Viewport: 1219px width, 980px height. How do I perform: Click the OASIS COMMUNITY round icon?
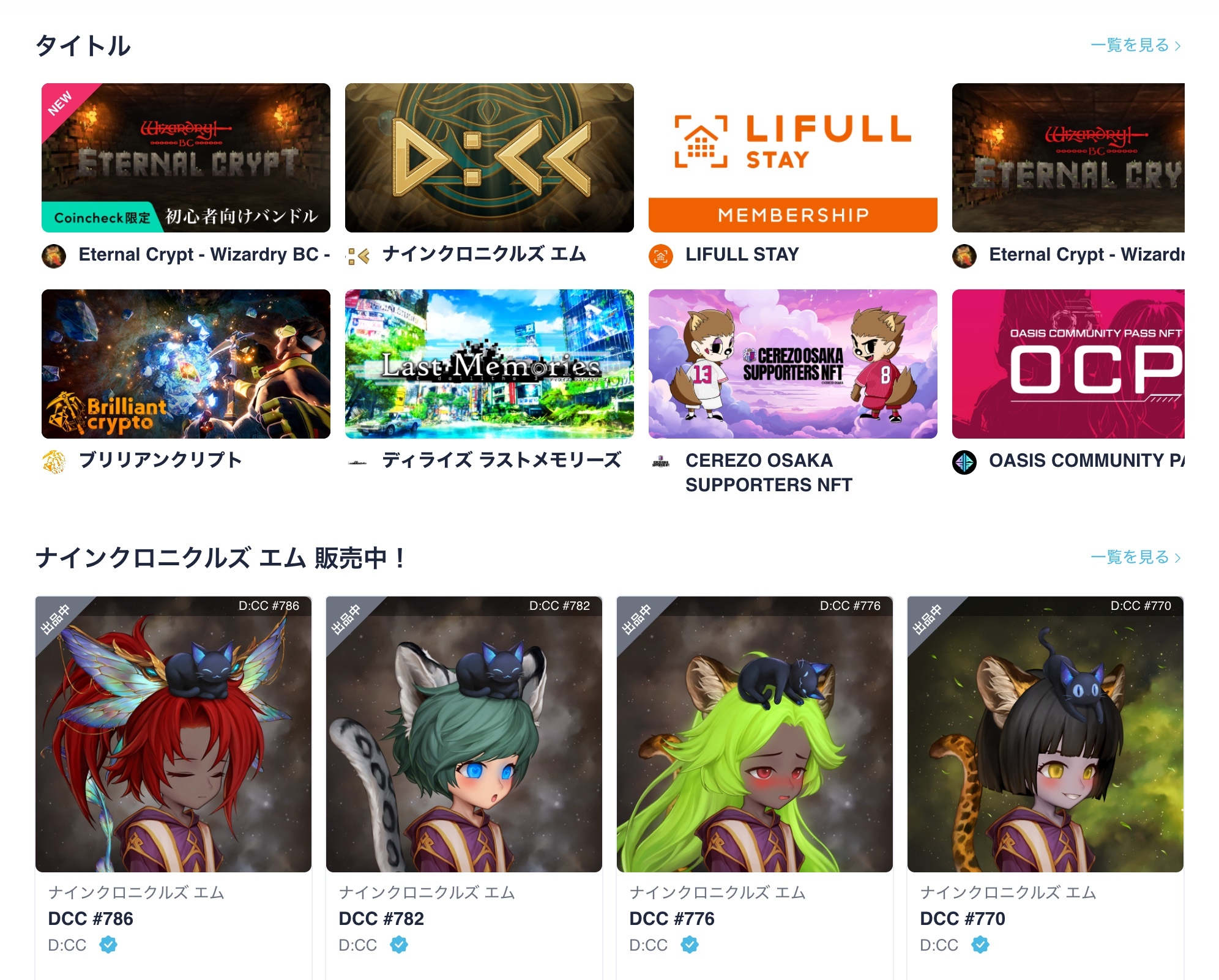pyautogui.click(x=964, y=462)
